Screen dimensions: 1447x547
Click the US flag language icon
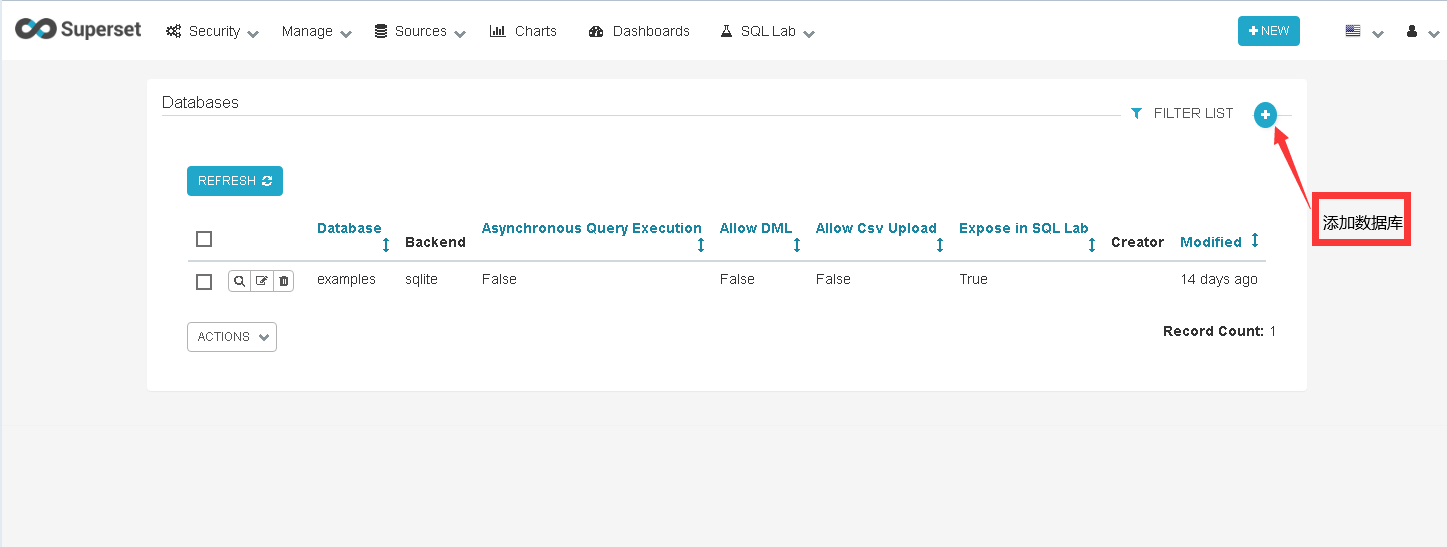click(x=1353, y=31)
